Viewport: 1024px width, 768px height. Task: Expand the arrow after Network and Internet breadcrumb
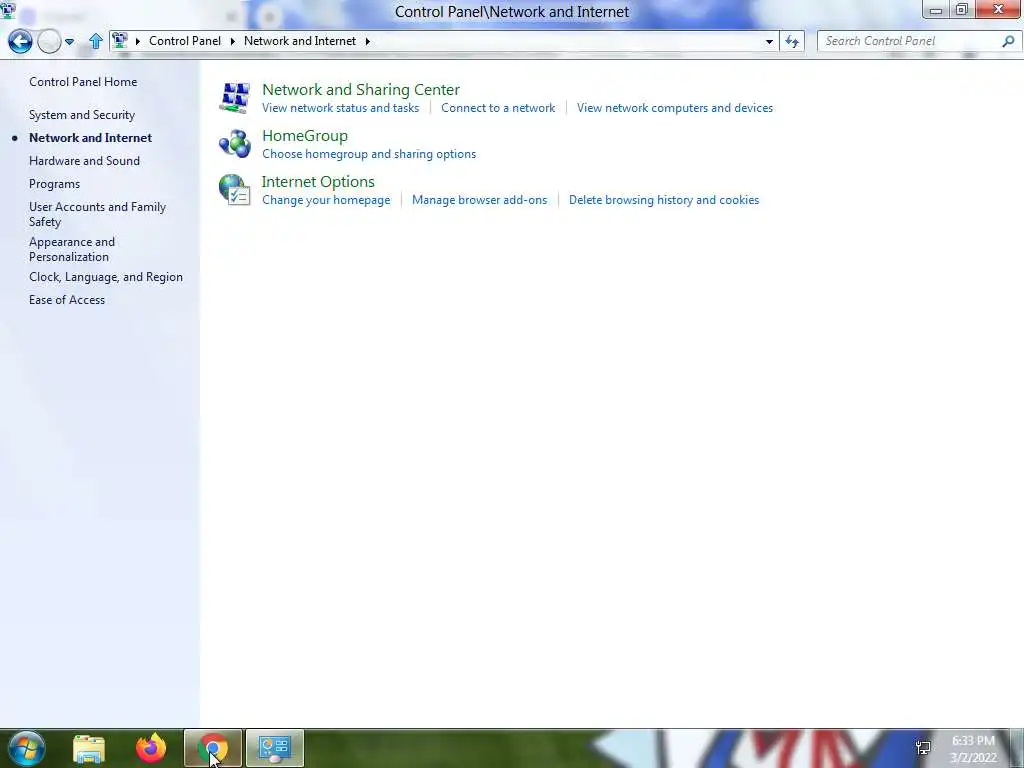(x=368, y=41)
